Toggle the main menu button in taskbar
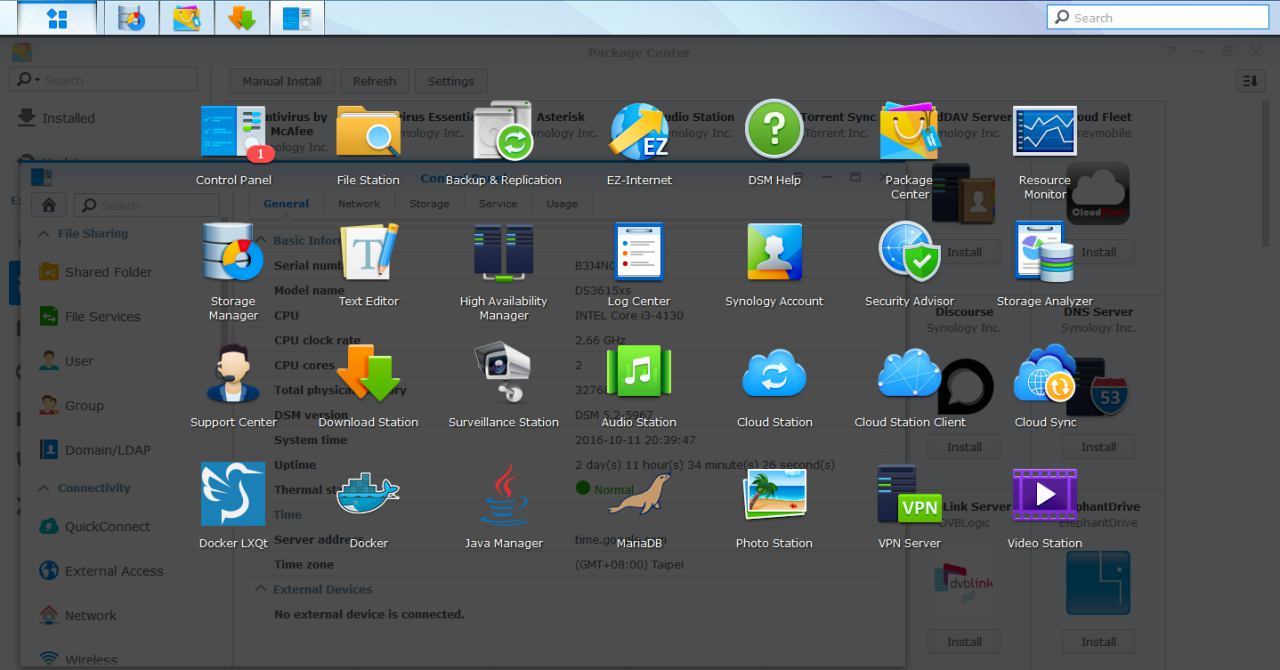Viewport: 1280px width, 670px height. pos(57,18)
